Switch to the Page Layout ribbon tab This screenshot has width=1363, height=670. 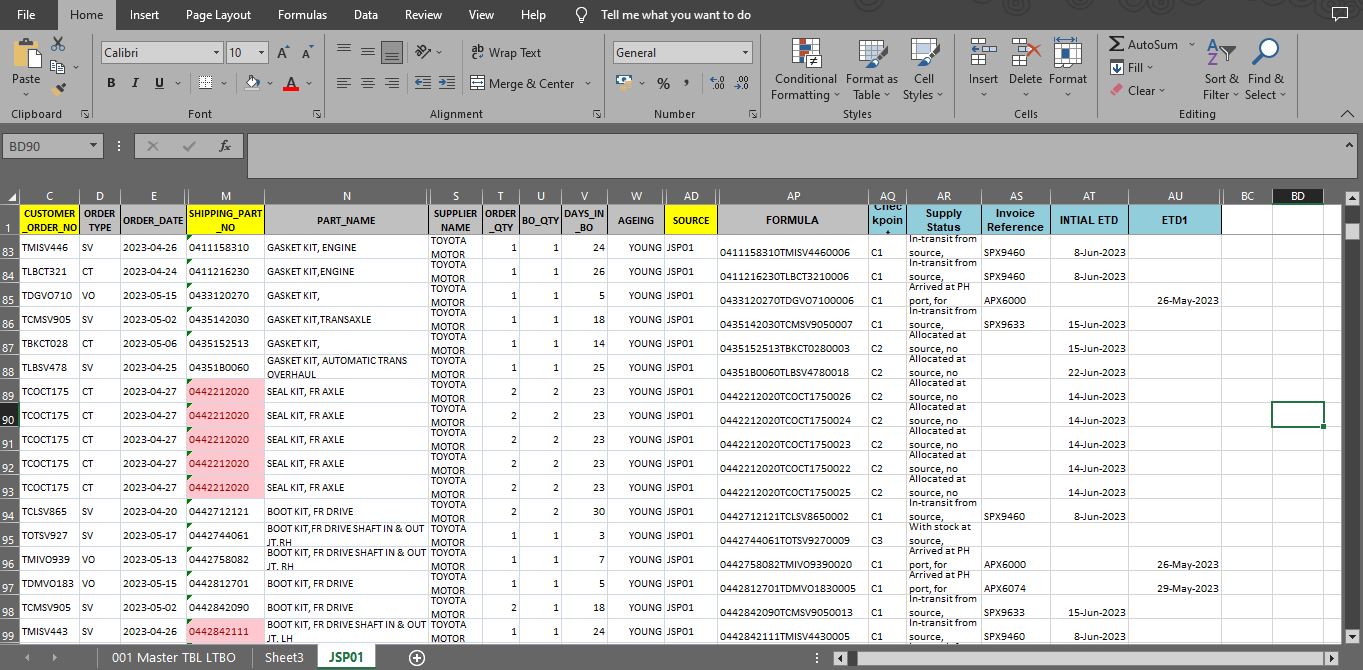(218, 15)
